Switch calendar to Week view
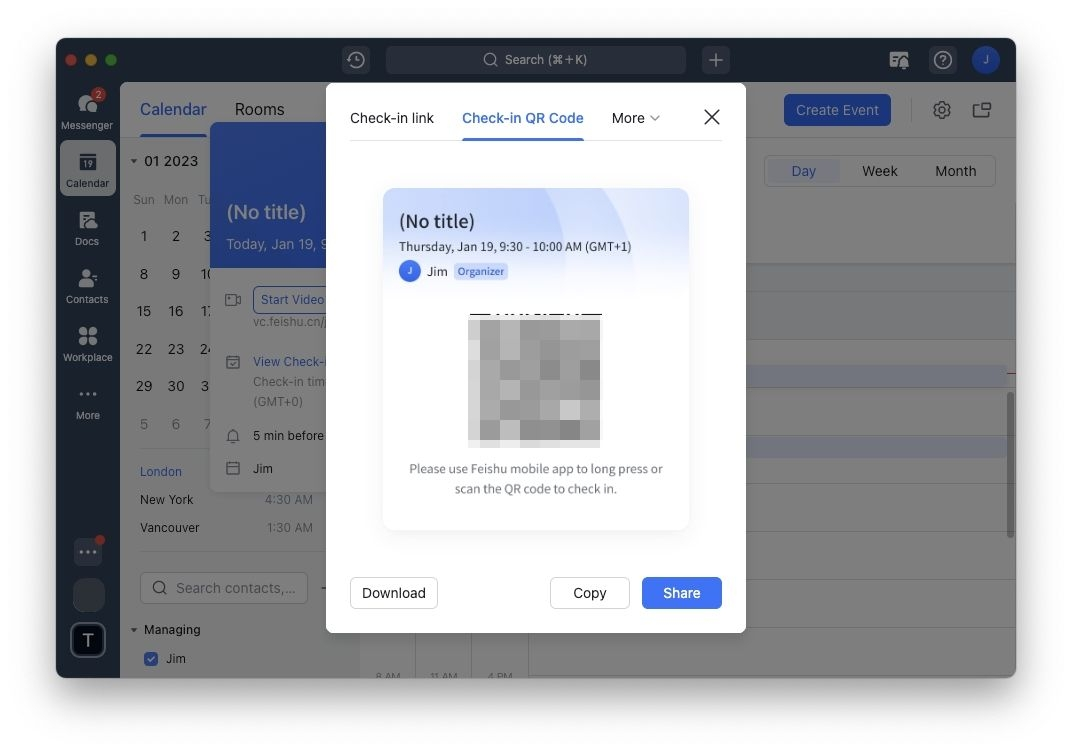Screen dimensions: 1072x752 click(879, 171)
